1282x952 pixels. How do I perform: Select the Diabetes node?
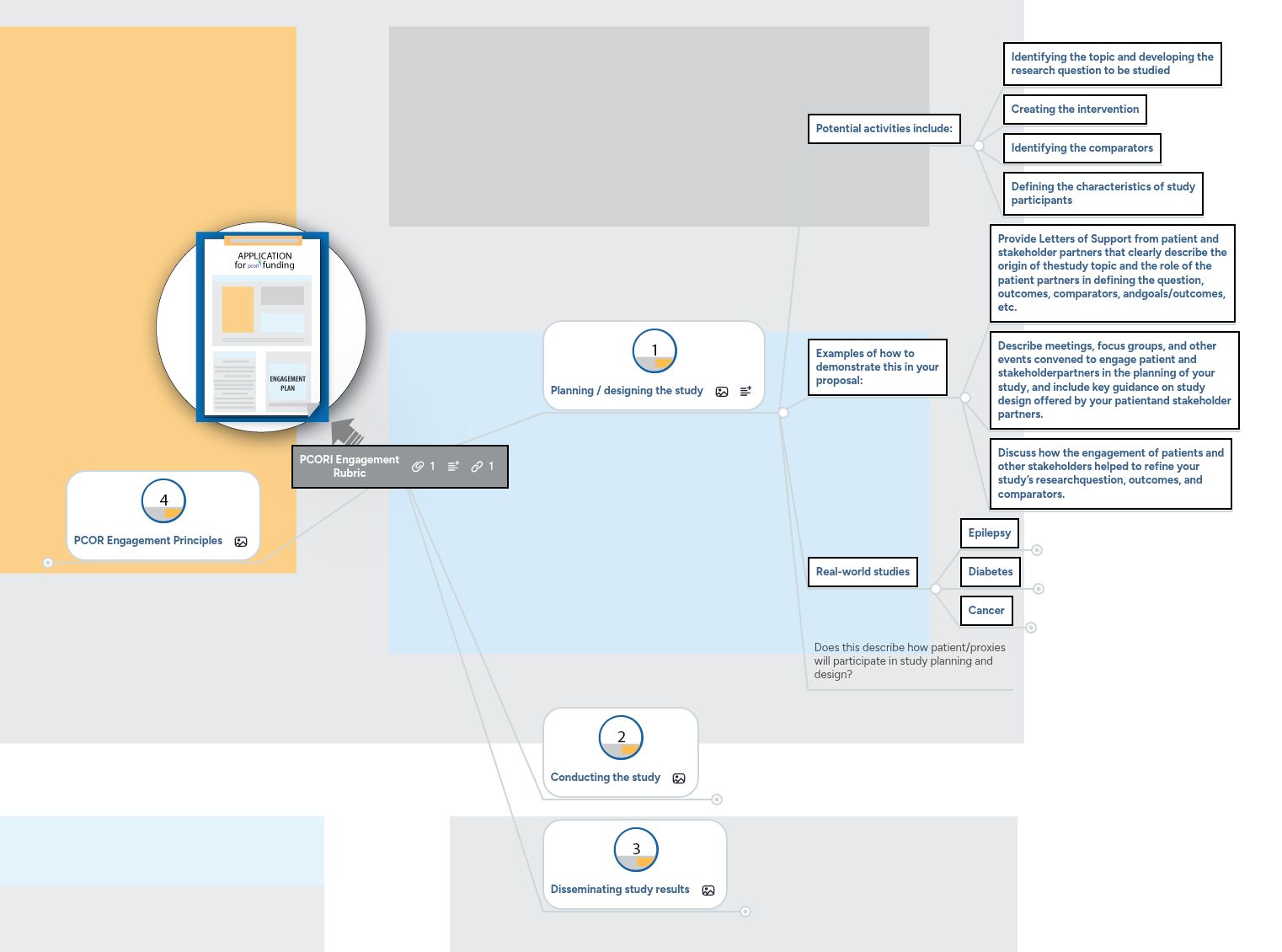pos(991,572)
